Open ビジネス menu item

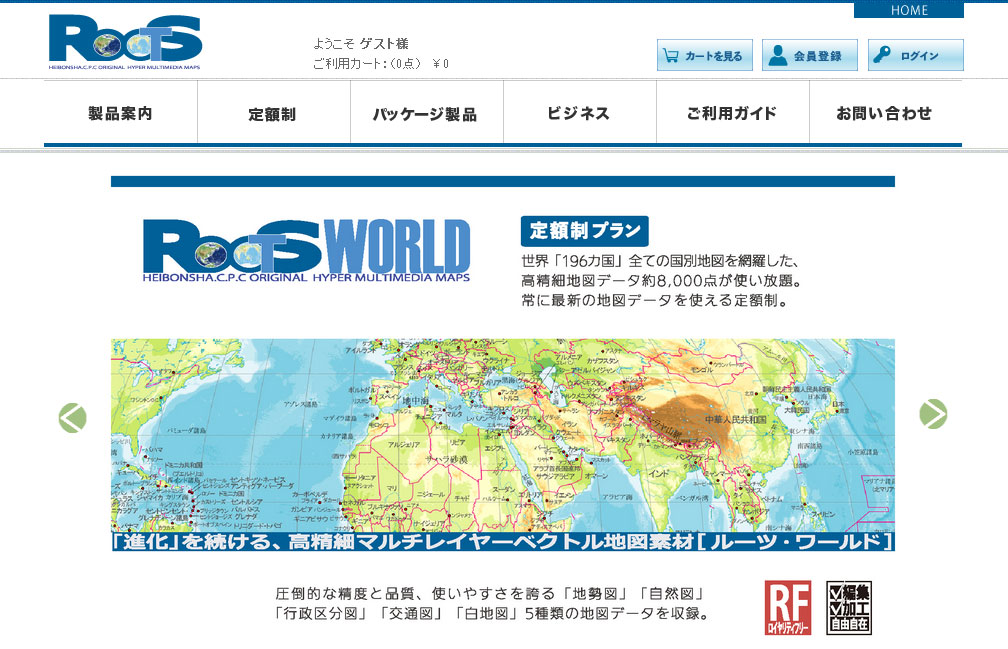[x=579, y=113]
